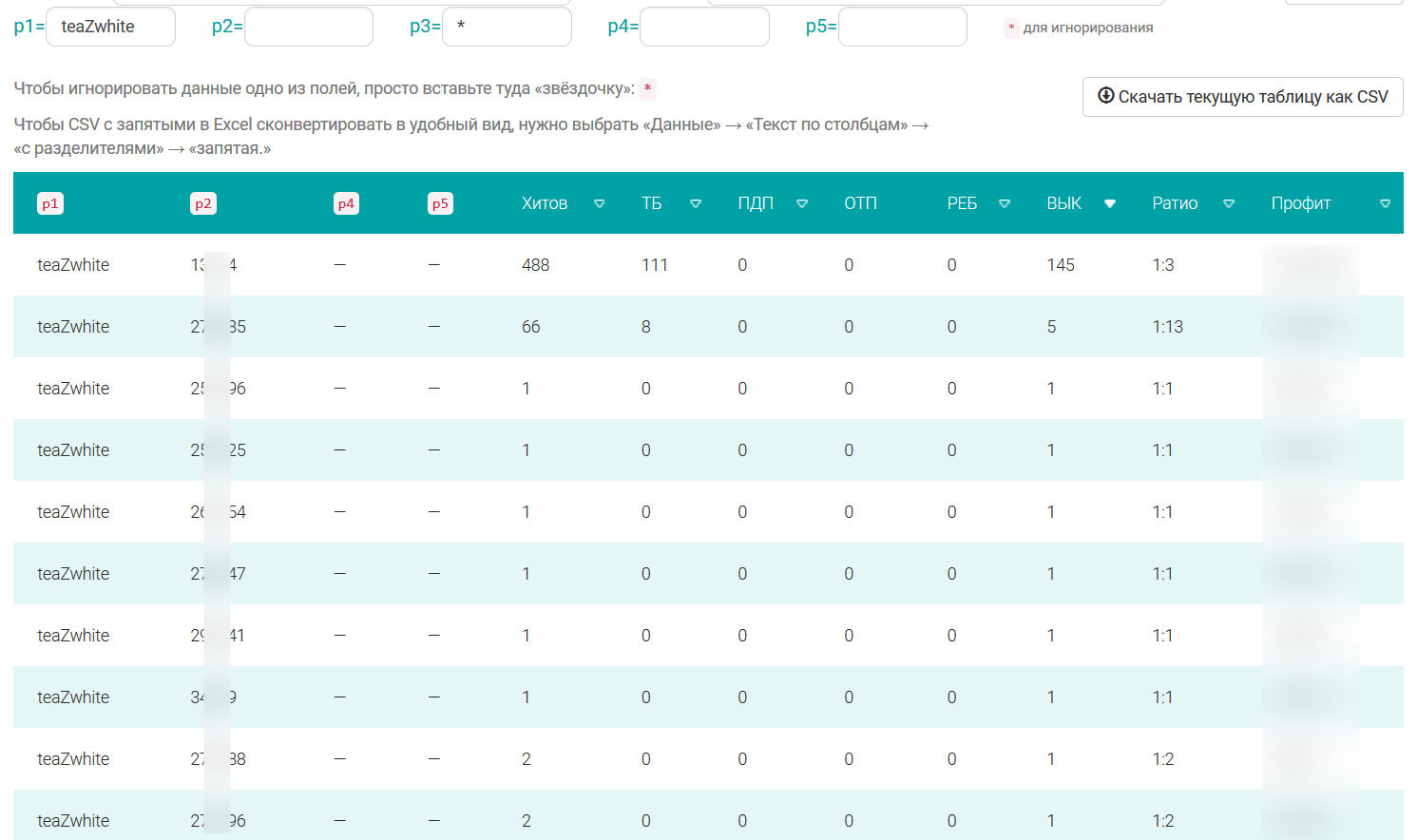Screen dimensions: 1417x840
Task: Click the asterisk badge after «звёздочку»
Action: tap(647, 89)
